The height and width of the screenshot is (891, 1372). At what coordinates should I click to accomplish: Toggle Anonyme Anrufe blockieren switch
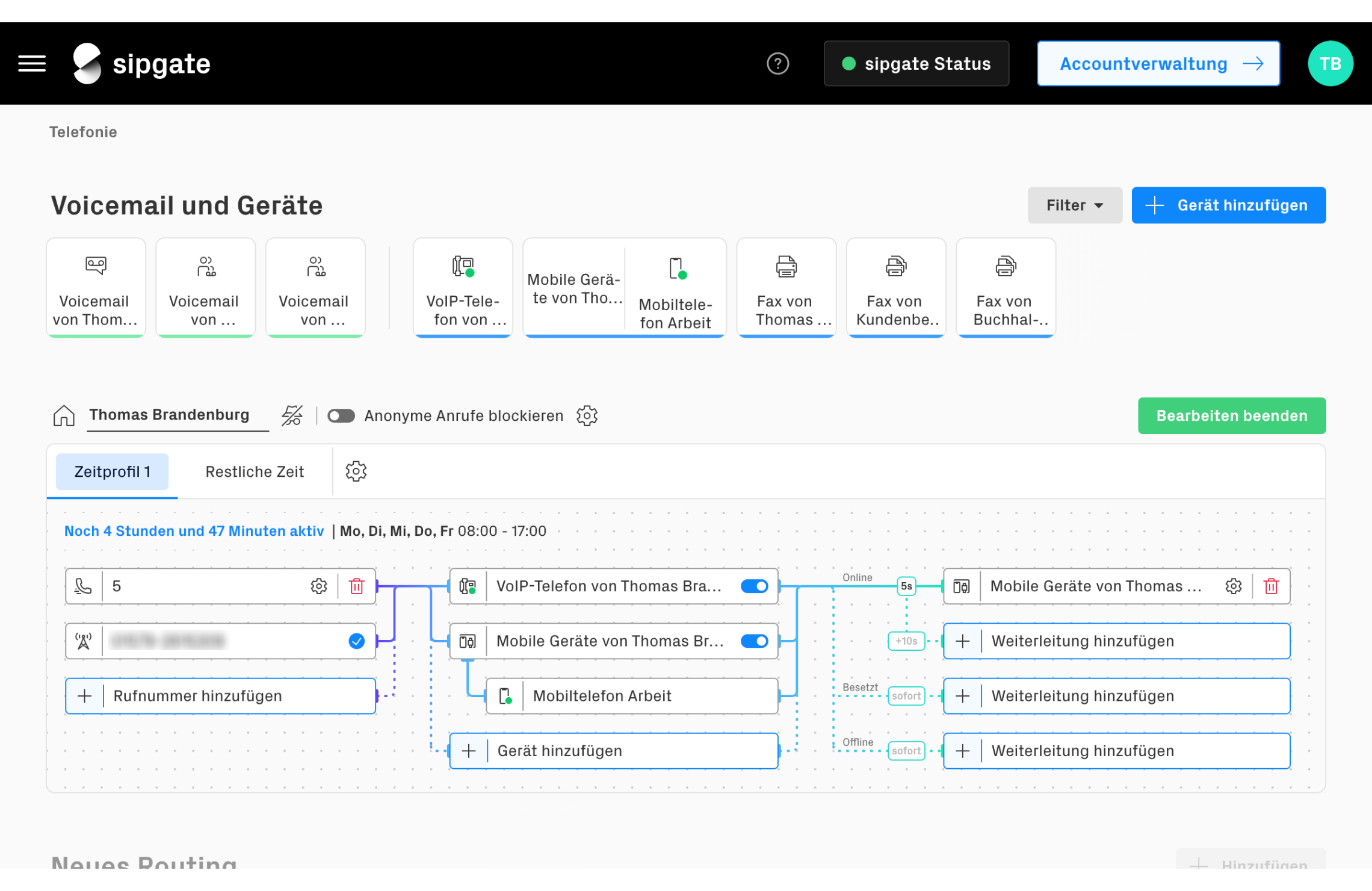[x=341, y=415]
